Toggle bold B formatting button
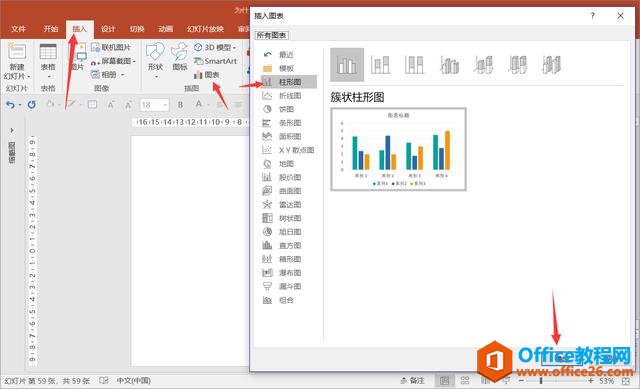The width and height of the screenshot is (640, 389). coord(180,105)
